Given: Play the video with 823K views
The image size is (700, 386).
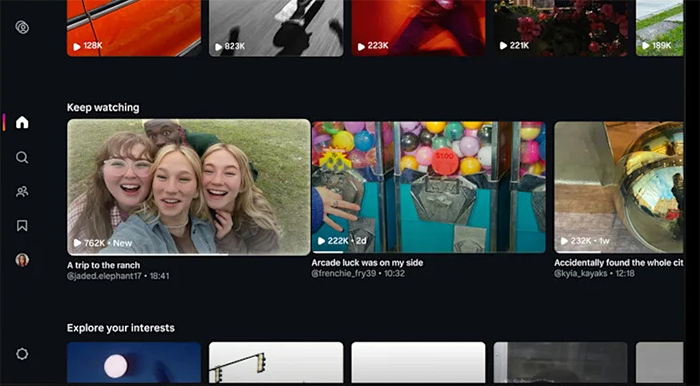Looking at the screenshot, I should 276,28.
